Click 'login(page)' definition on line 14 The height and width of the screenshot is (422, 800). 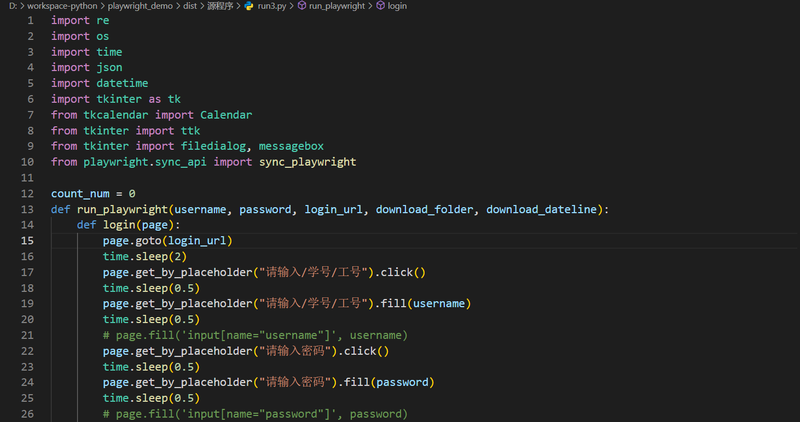point(138,225)
